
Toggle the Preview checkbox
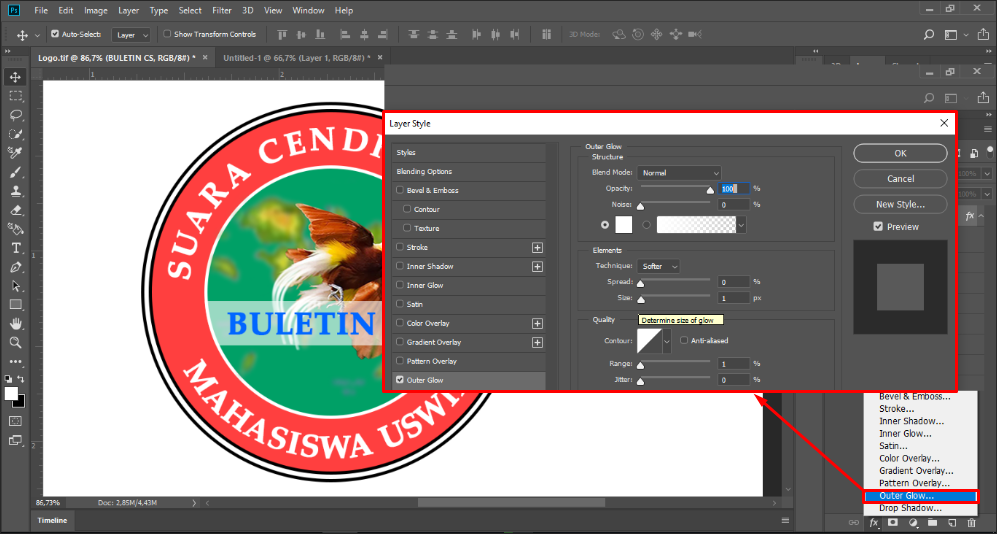pos(878,226)
